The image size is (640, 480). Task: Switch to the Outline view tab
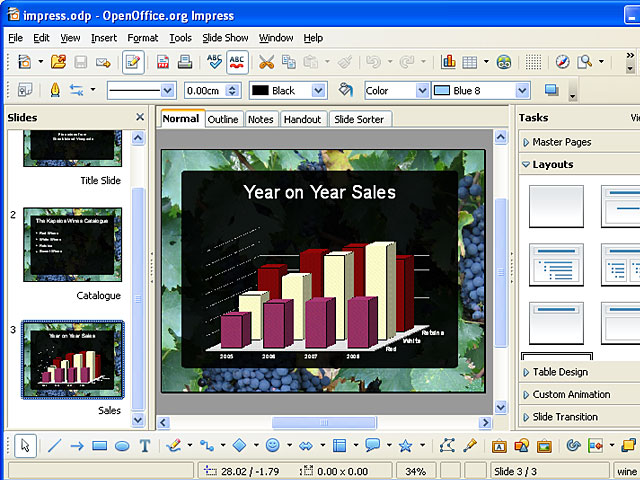223,119
